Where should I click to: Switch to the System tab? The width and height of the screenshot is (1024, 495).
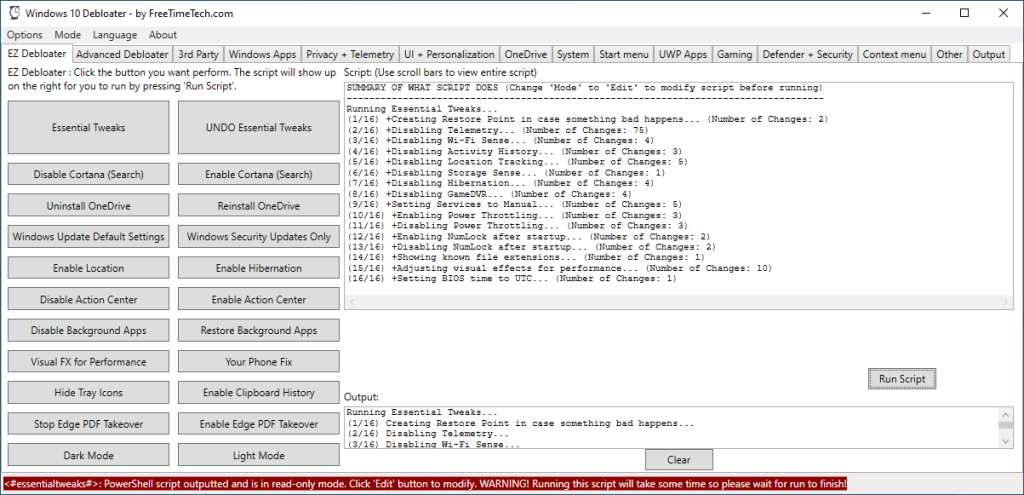573,55
